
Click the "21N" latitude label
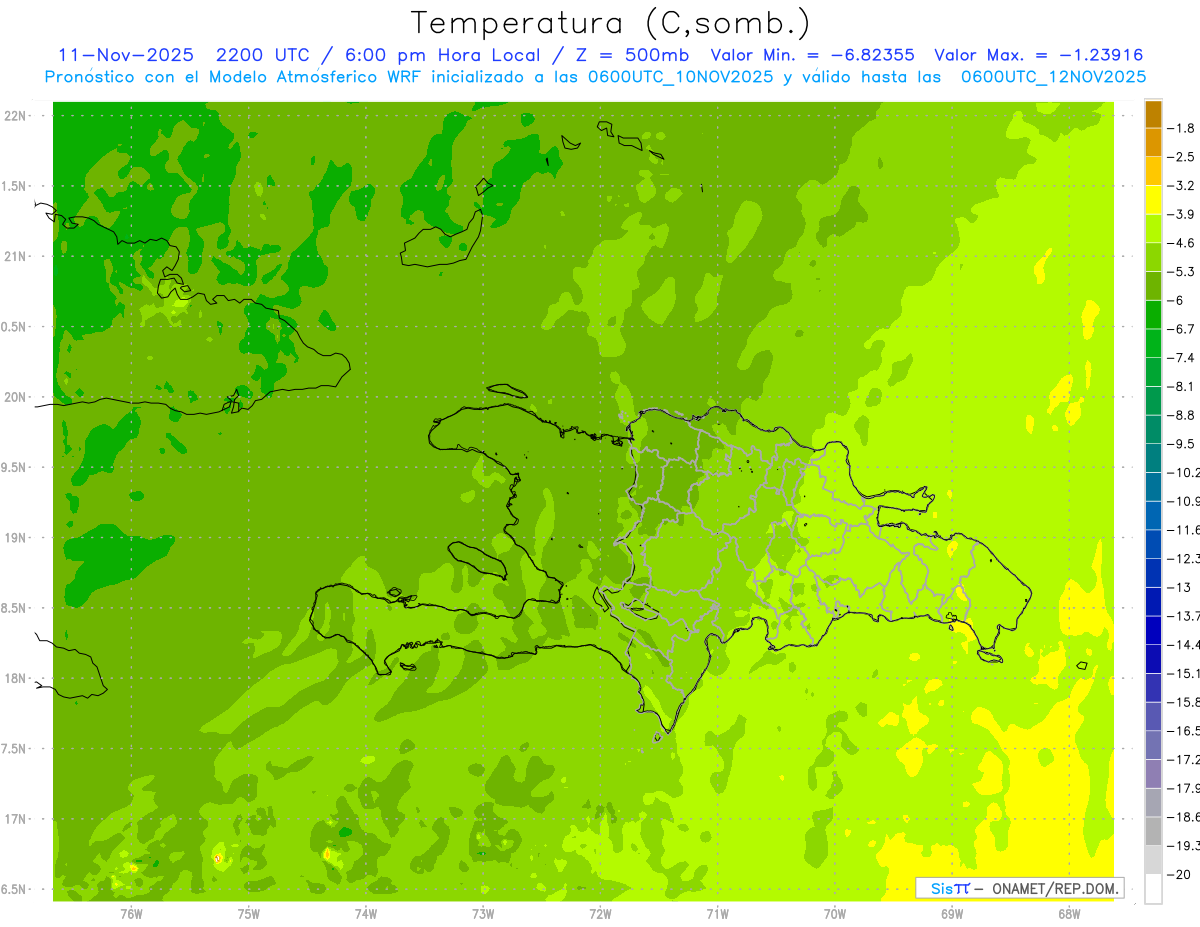click(17, 256)
